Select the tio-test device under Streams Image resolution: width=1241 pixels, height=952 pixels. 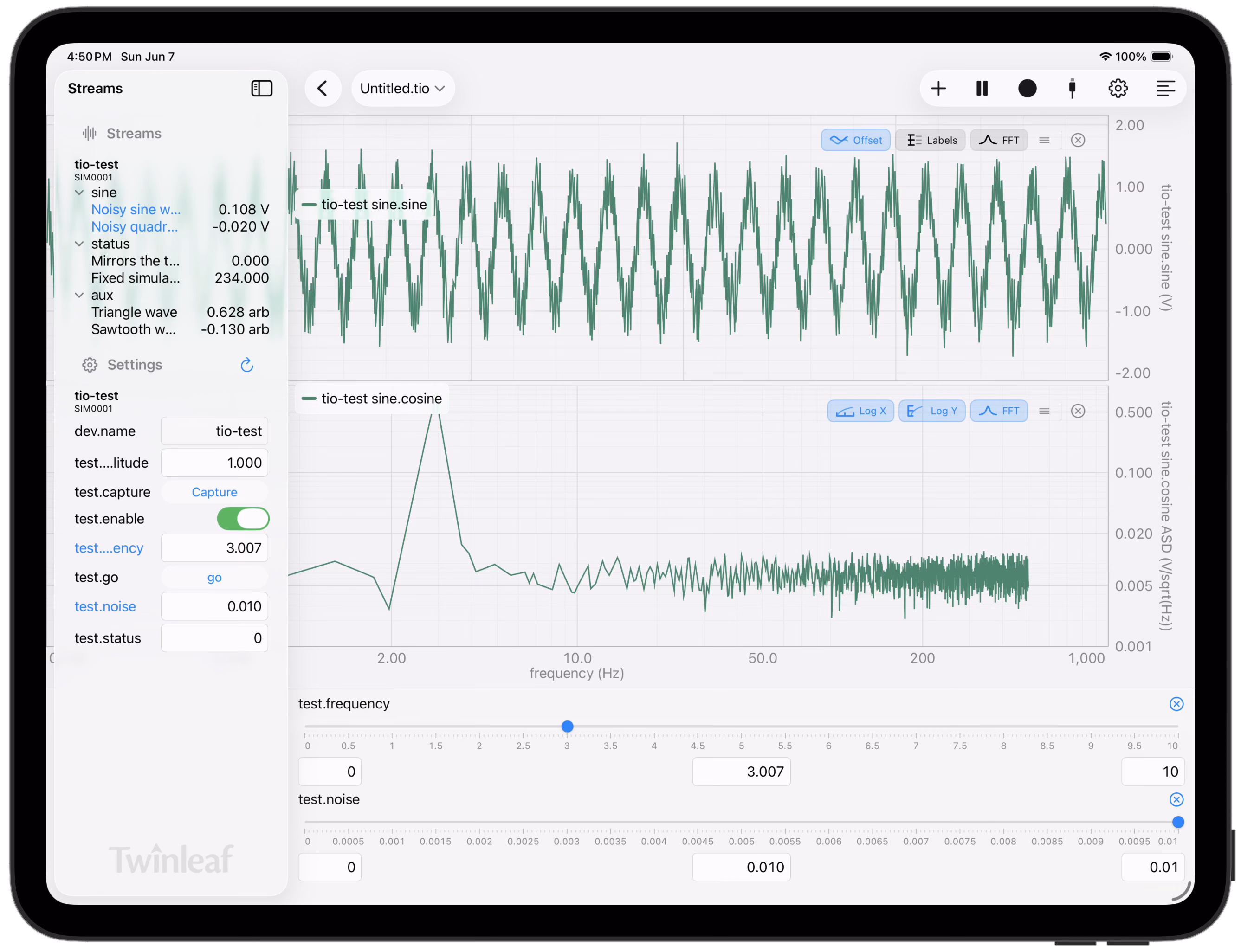pyautogui.click(x=97, y=169)
